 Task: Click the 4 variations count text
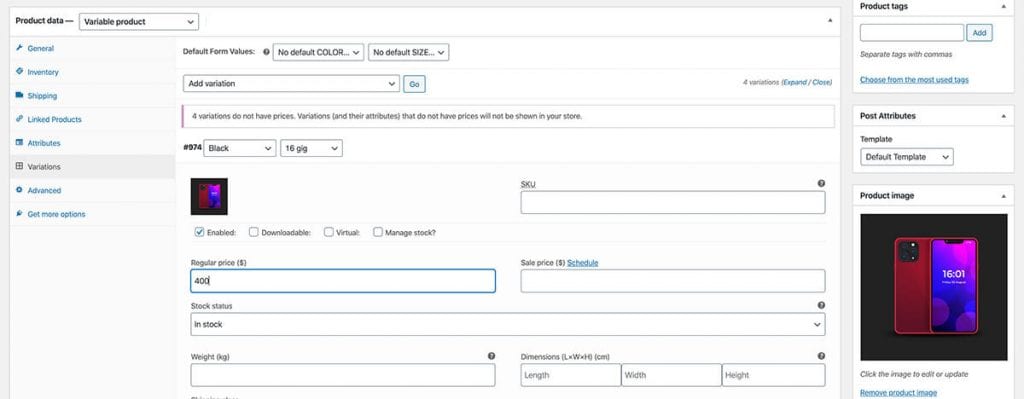(761, 82)
